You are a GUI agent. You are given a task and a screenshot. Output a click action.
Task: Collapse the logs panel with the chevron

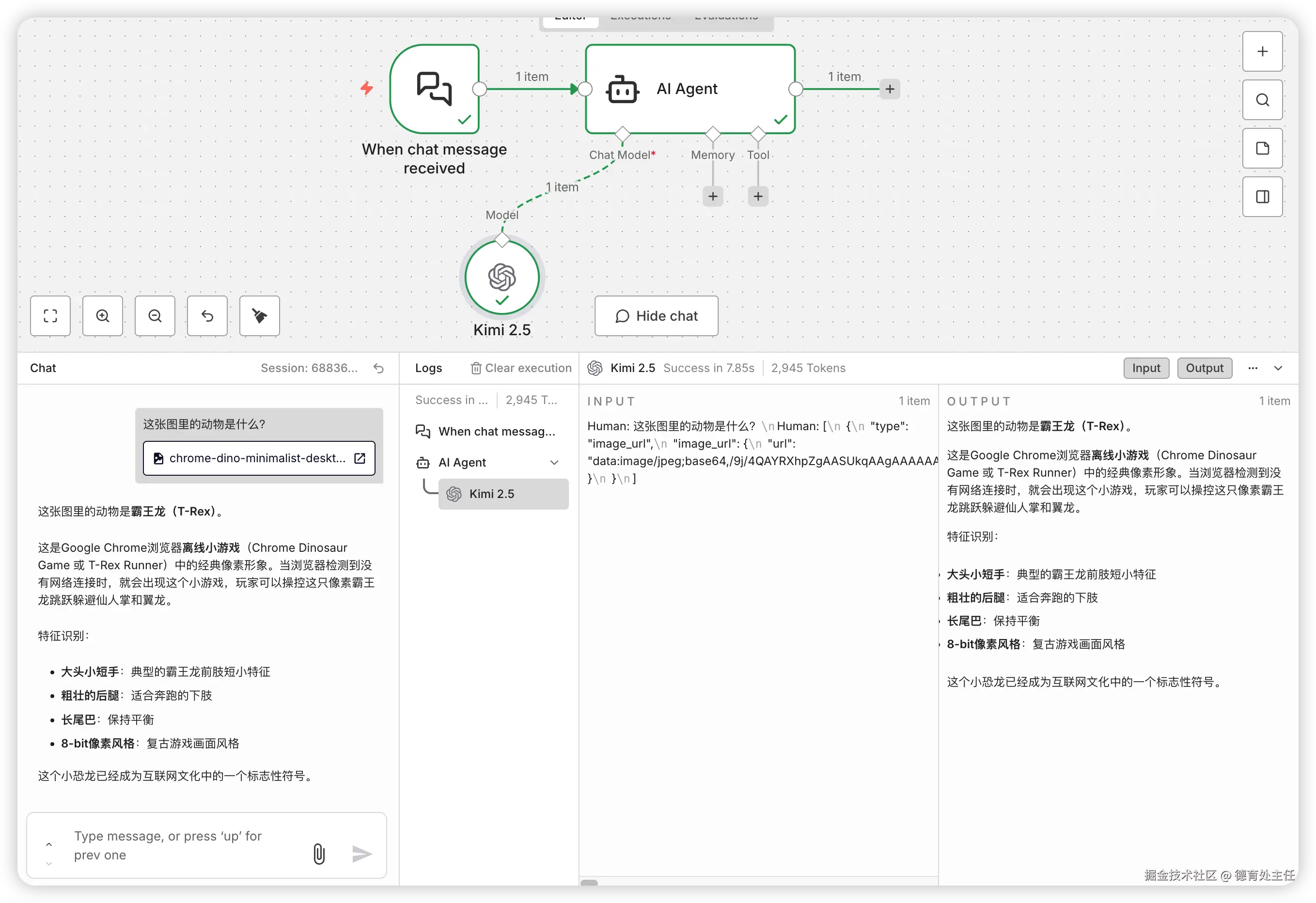[1278, 368]
